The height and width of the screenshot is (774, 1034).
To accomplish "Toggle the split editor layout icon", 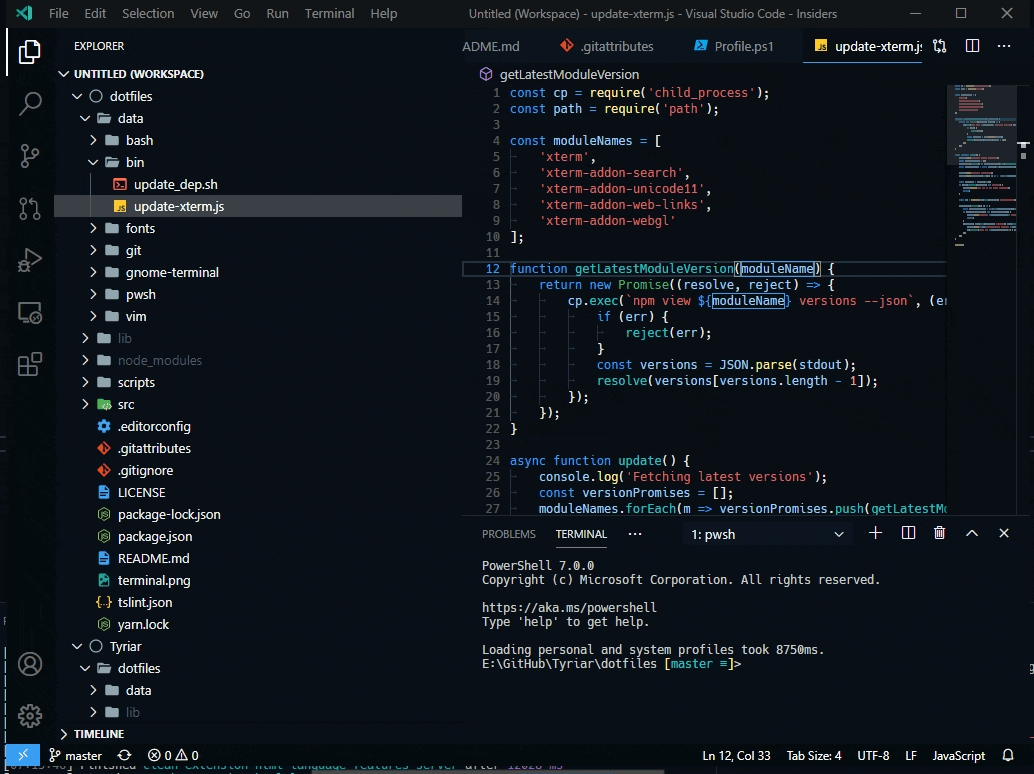I will click(x=972, y=45).
